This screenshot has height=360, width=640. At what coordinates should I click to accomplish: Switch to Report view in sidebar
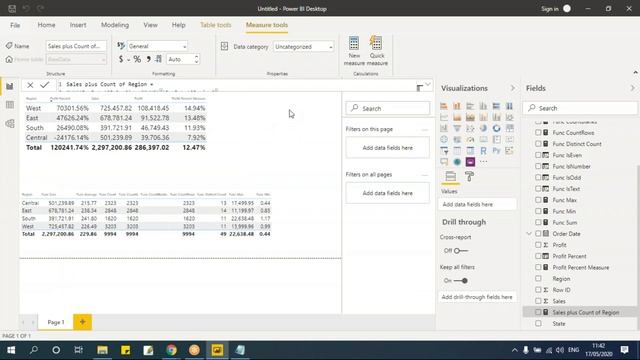pos(10,86)
